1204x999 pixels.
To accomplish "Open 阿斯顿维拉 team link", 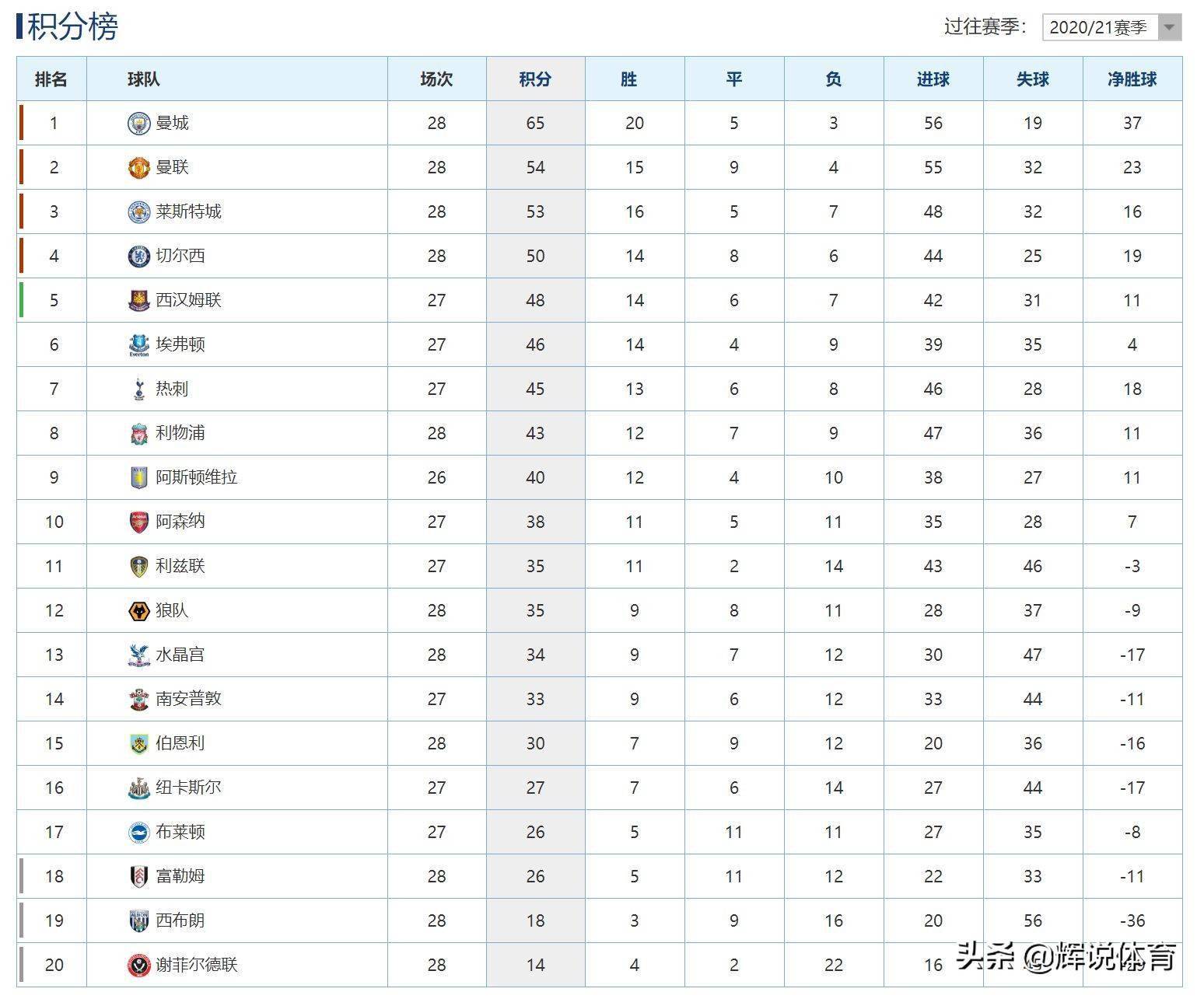I will pyautogui.click(x=197, y=477).
